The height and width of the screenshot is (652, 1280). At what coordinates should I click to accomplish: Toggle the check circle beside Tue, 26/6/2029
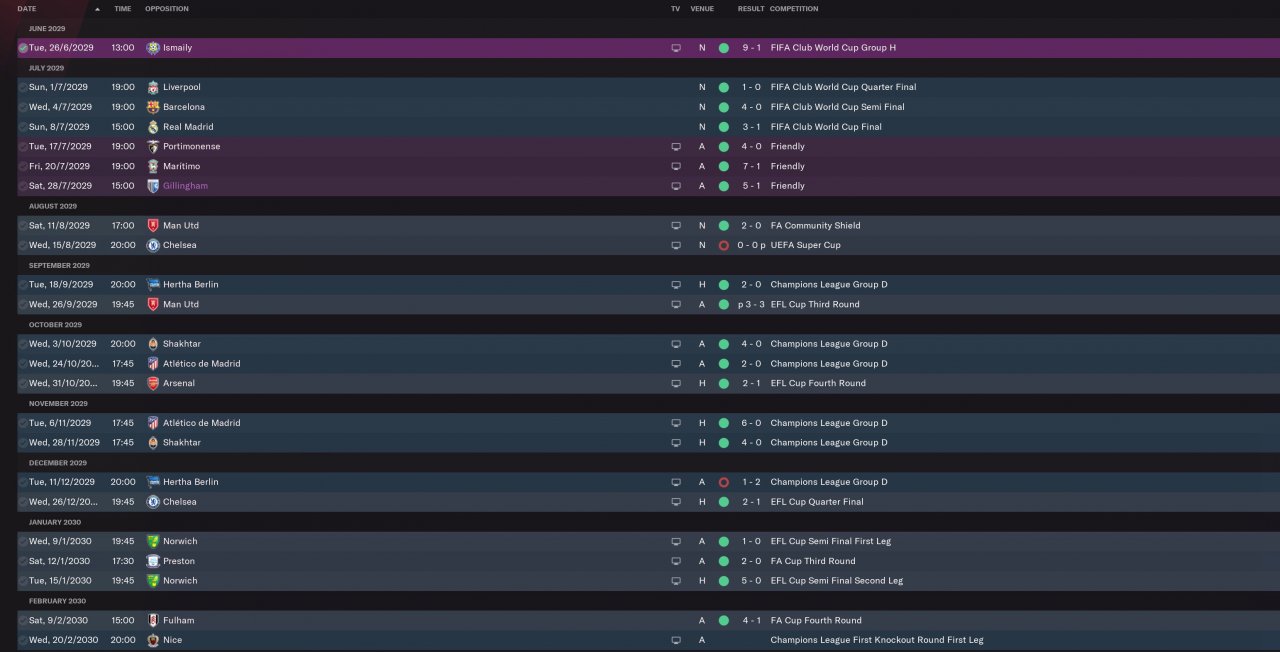[23, 48]
